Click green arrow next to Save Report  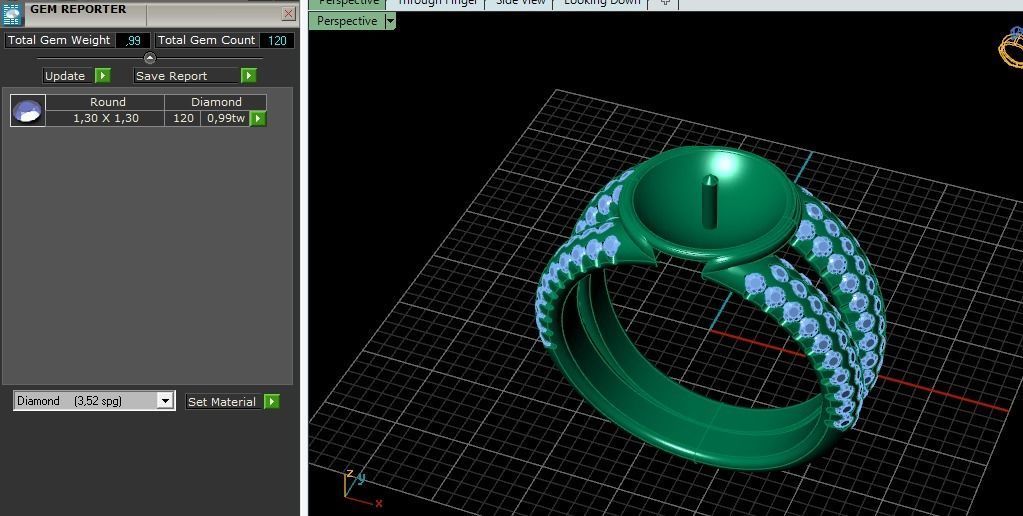(249, 76)
